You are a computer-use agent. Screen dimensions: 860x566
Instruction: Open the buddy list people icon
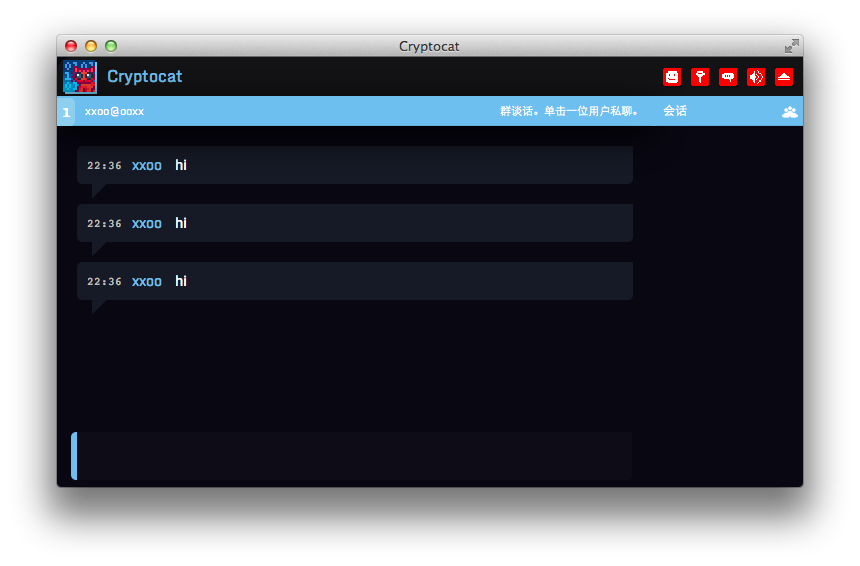[x=790, y=112]
